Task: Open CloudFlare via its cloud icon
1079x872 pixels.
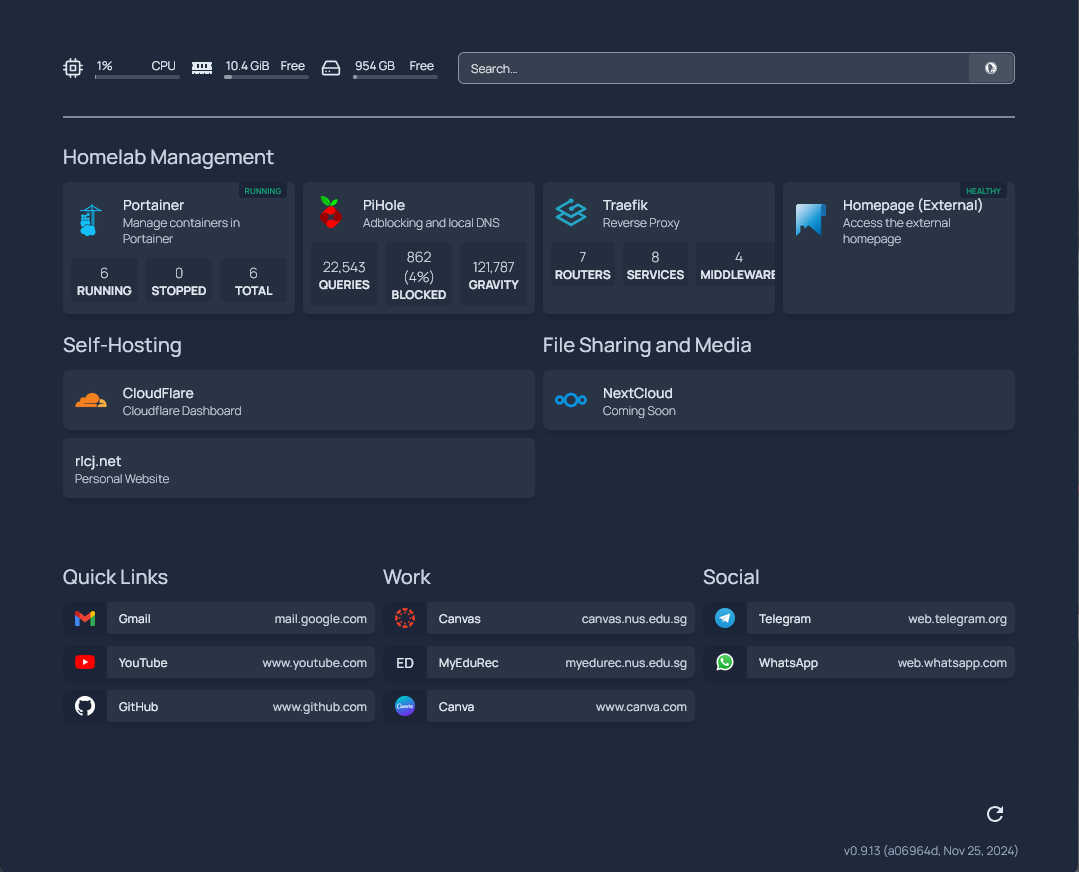Action: click(91, 400)
